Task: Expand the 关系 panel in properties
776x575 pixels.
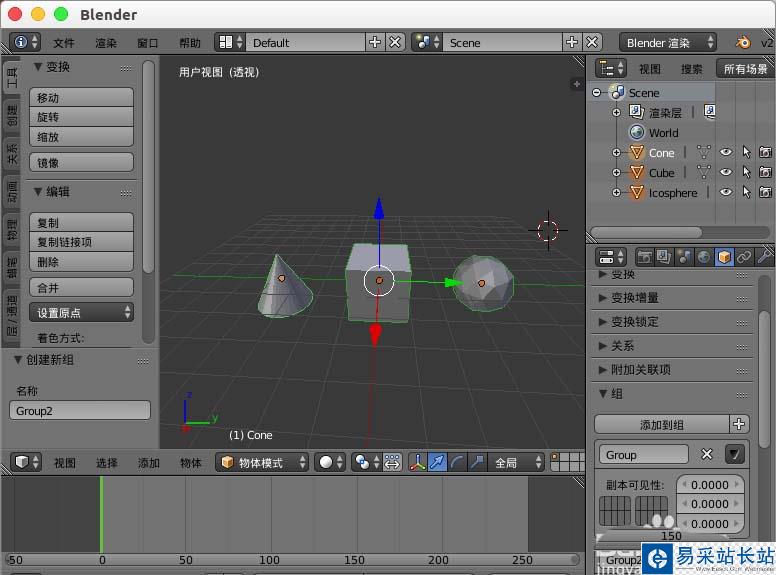Action: point(622,345)
